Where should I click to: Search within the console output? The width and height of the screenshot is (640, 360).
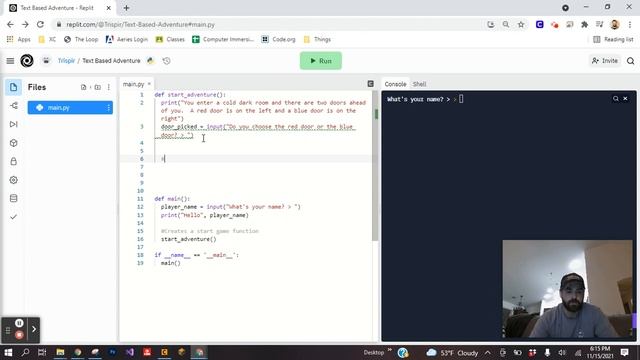(x=616, y=99)
